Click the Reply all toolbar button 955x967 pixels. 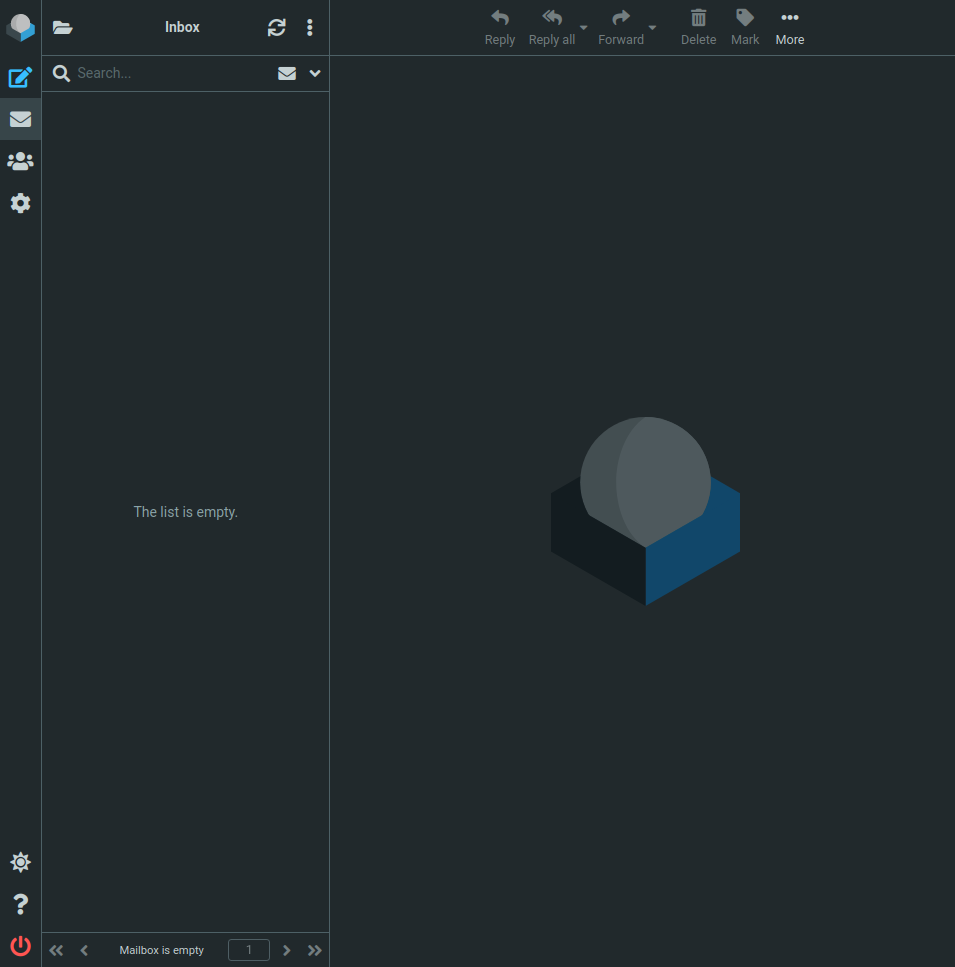click(552, 28)
